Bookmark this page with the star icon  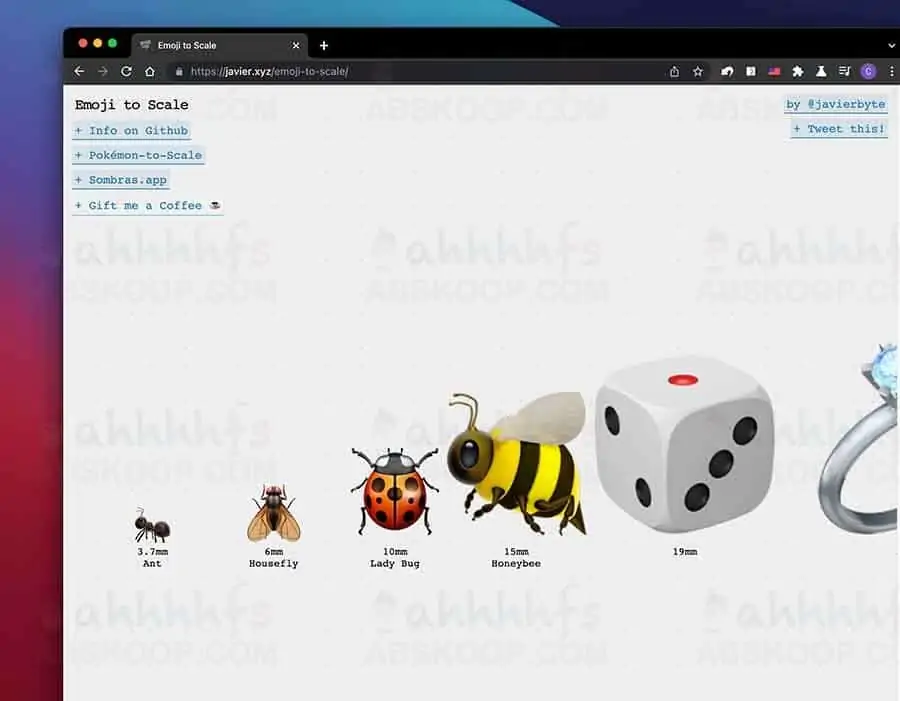pyautogui.click(x=697, y=71)
